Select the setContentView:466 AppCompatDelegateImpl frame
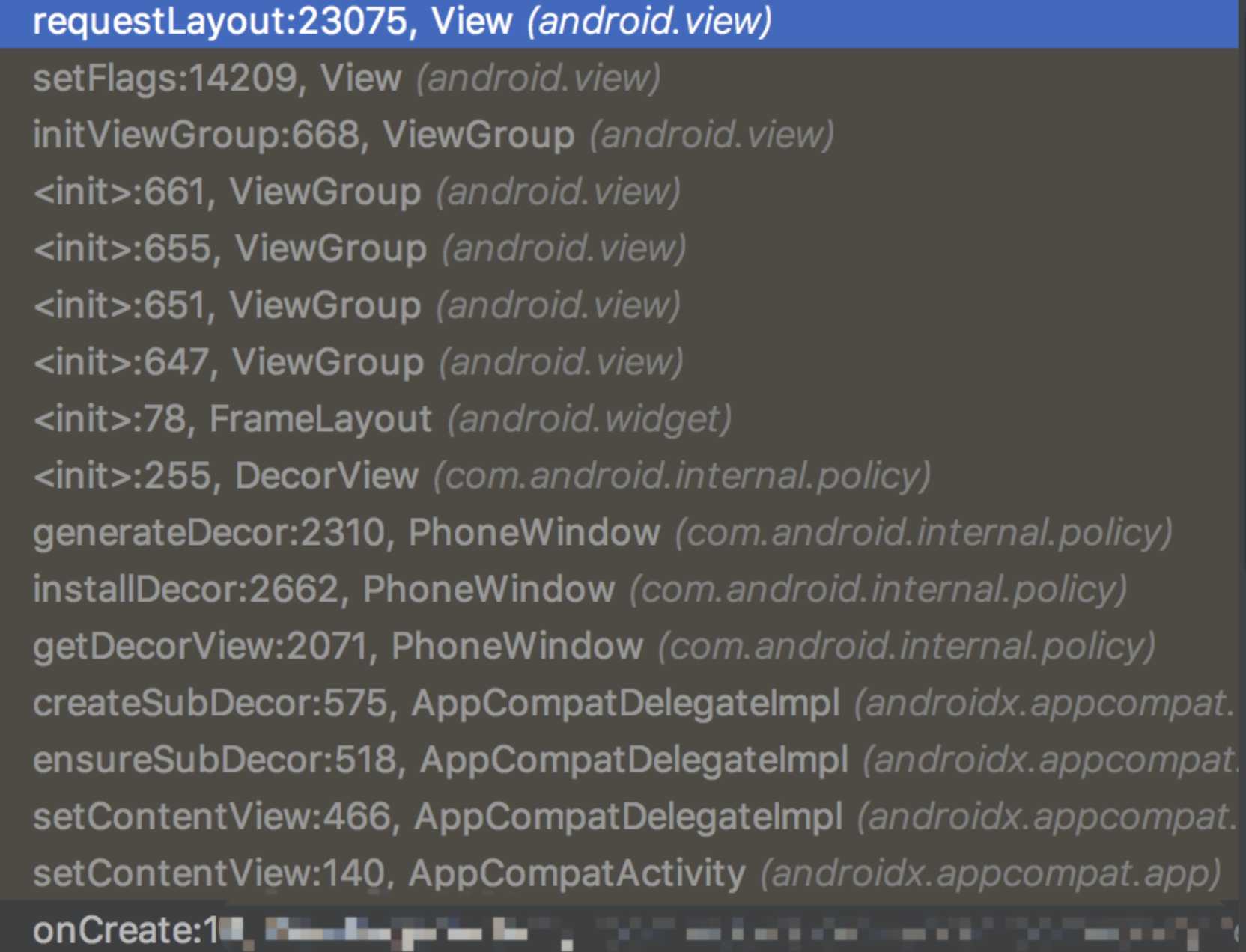 pos(619,817)
